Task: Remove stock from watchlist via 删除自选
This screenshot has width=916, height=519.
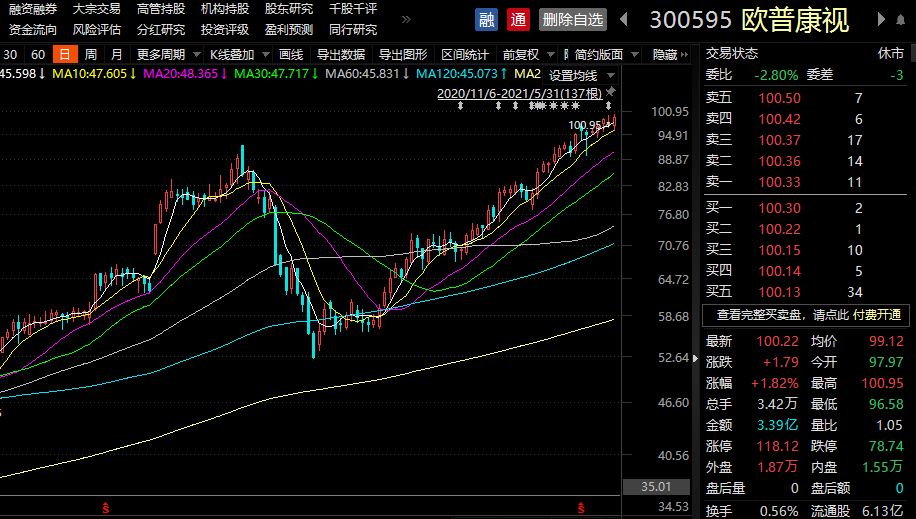Action: tap(572, 20)
